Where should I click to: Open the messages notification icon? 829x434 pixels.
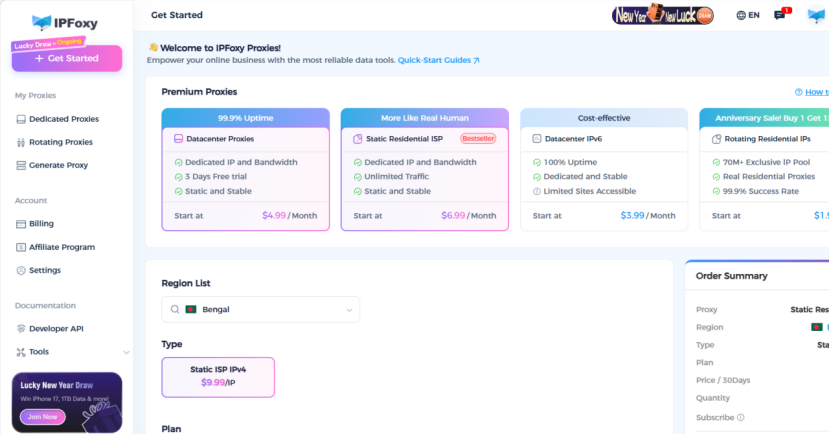coord(780,15)
